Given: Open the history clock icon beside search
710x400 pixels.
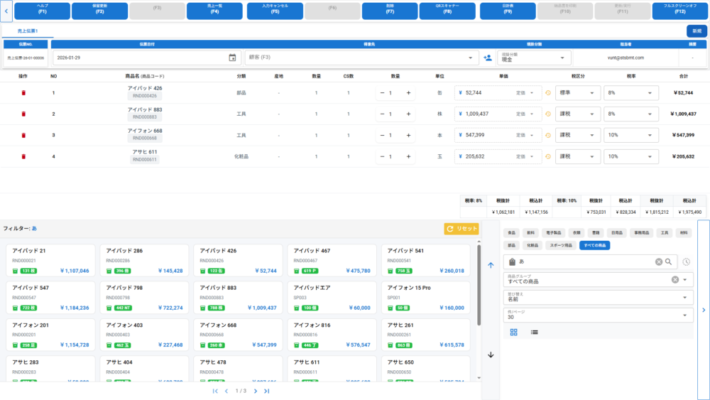Looking at the screenshot, I should [x=687, y=261].
